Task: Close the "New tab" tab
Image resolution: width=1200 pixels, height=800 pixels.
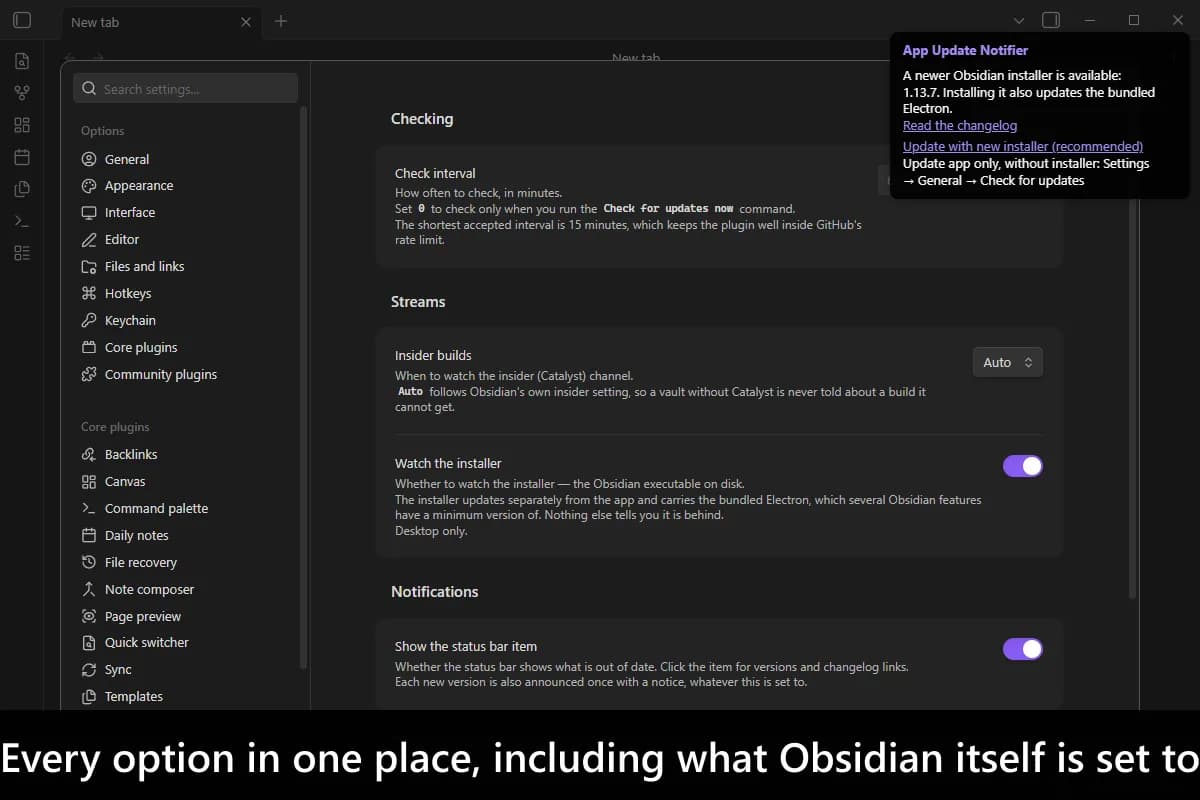Action: pos(246,22)
